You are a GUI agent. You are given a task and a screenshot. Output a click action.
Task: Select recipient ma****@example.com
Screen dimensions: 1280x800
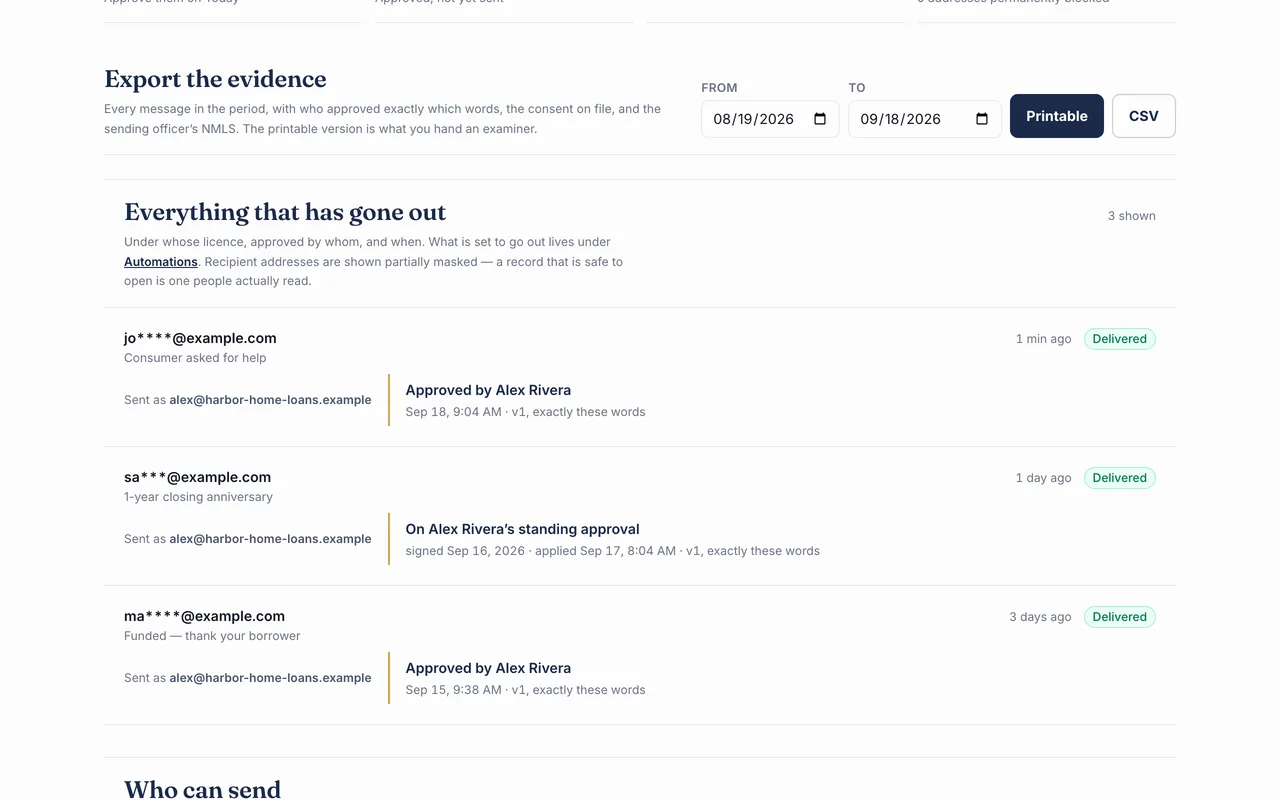(204, 616)
